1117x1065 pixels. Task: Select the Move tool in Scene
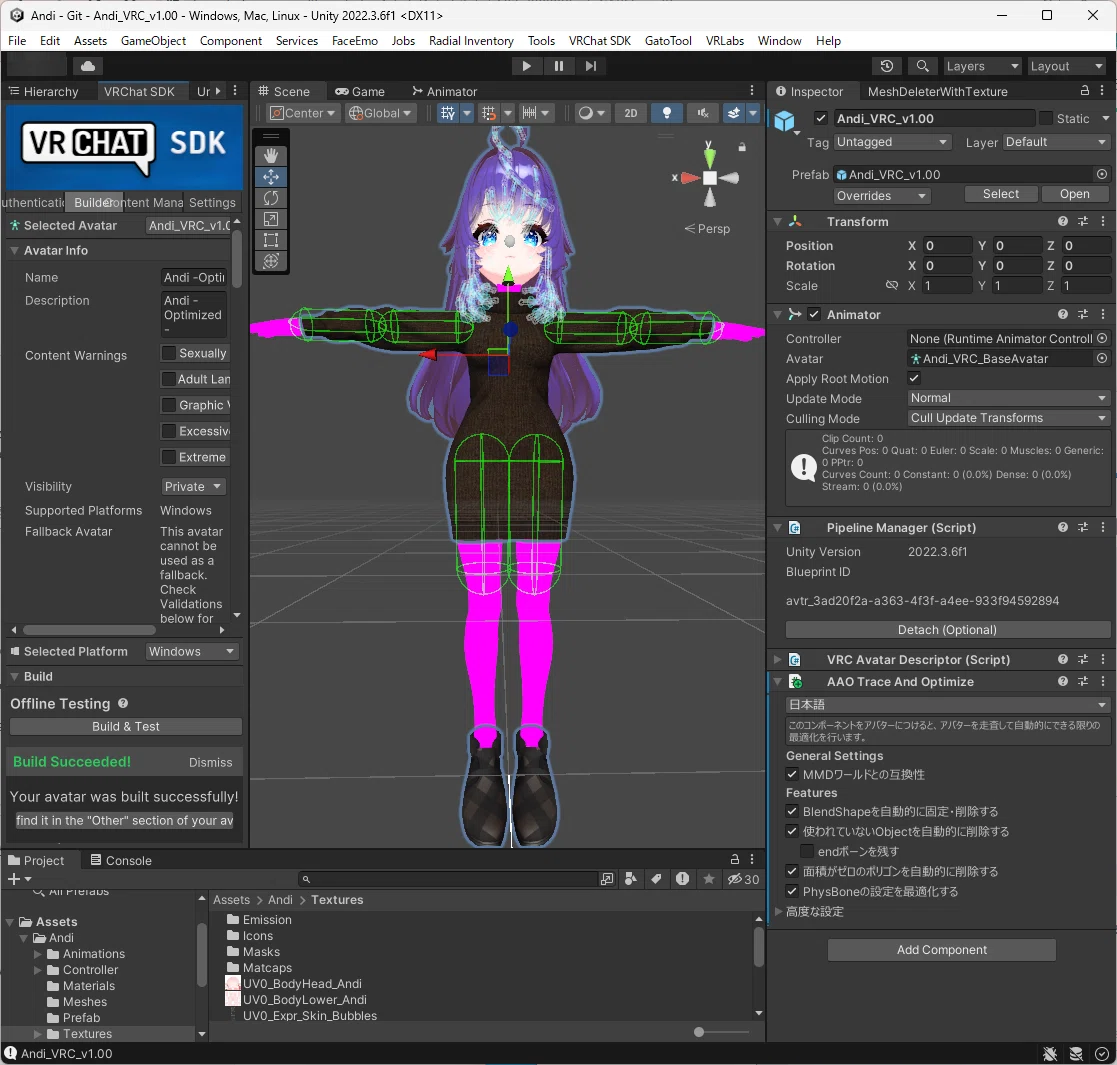click(271, 177)
